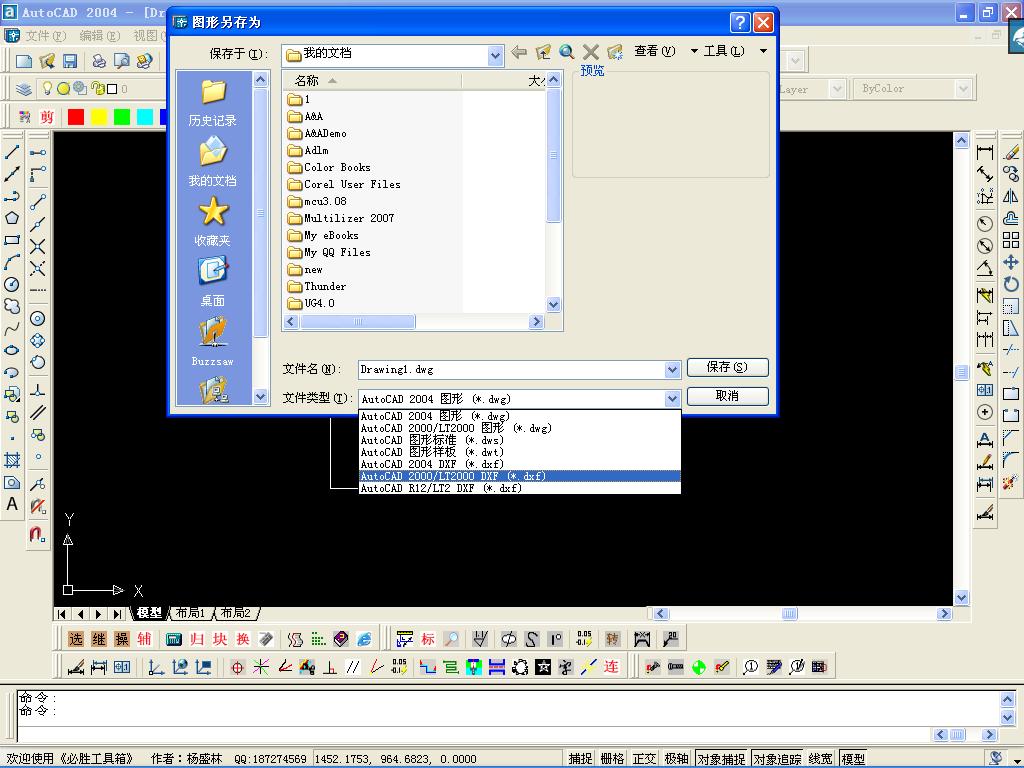Toggle 捕捉 snap in status bar
This screenshot has height=768, width=1024.
pos(580,759)
